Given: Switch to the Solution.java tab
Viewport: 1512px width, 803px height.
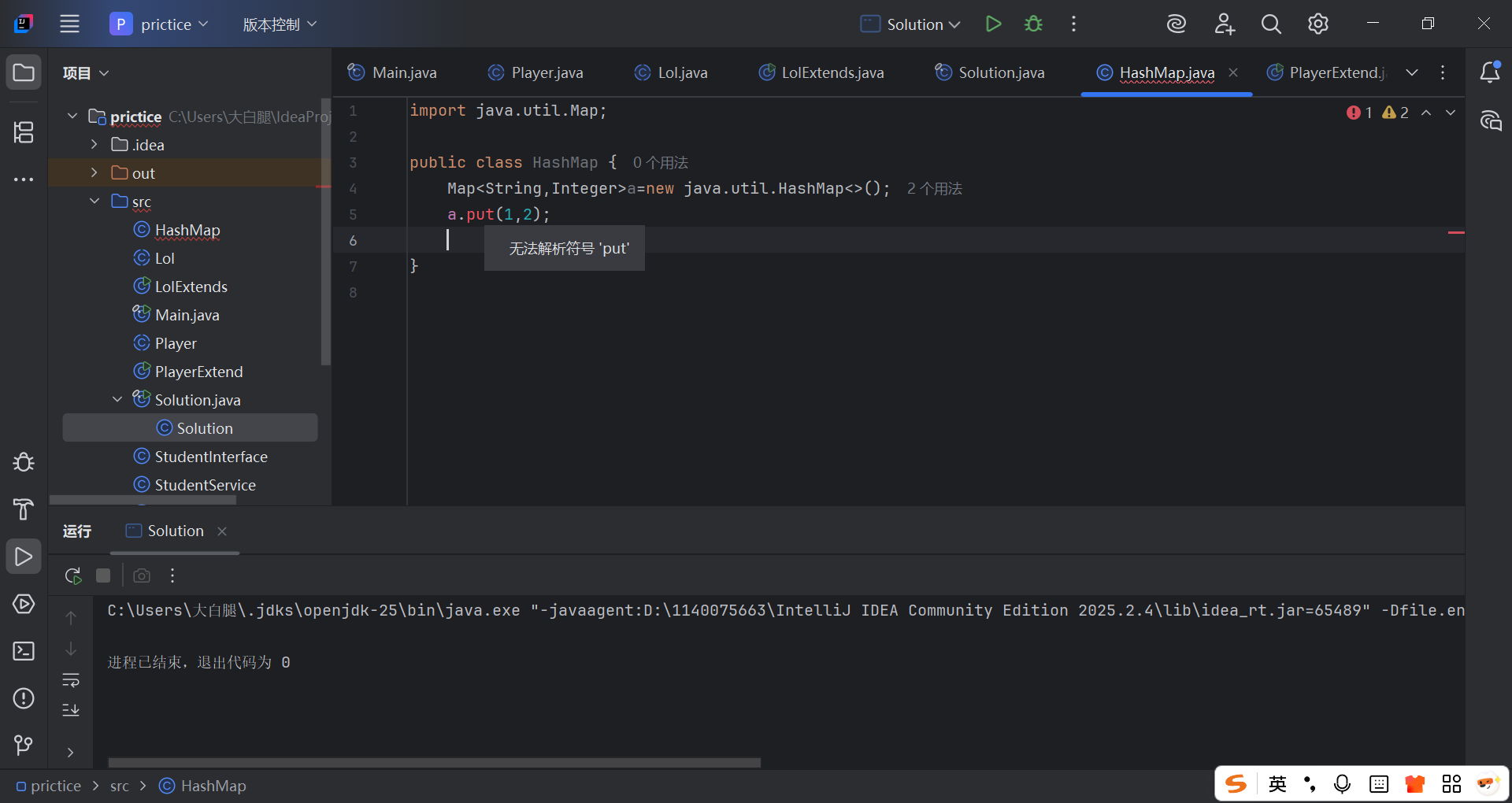Looking at the screenshot, I should point(990,72).
